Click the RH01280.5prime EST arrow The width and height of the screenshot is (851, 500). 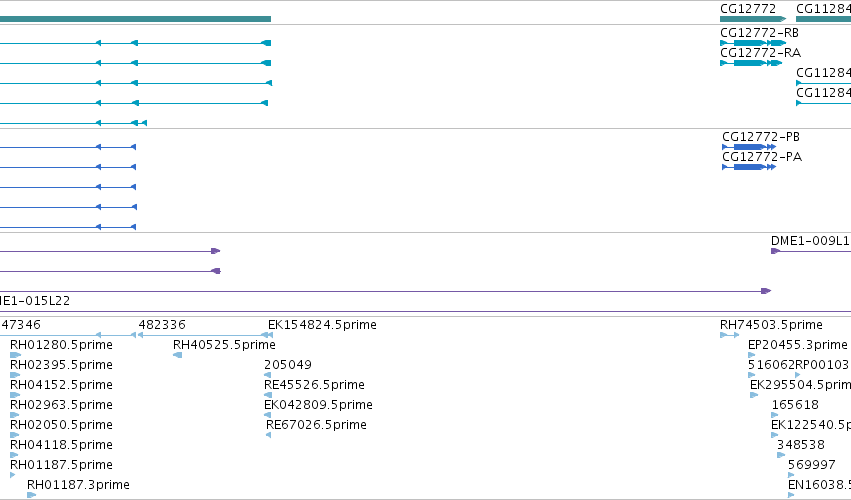pos(15,355)
